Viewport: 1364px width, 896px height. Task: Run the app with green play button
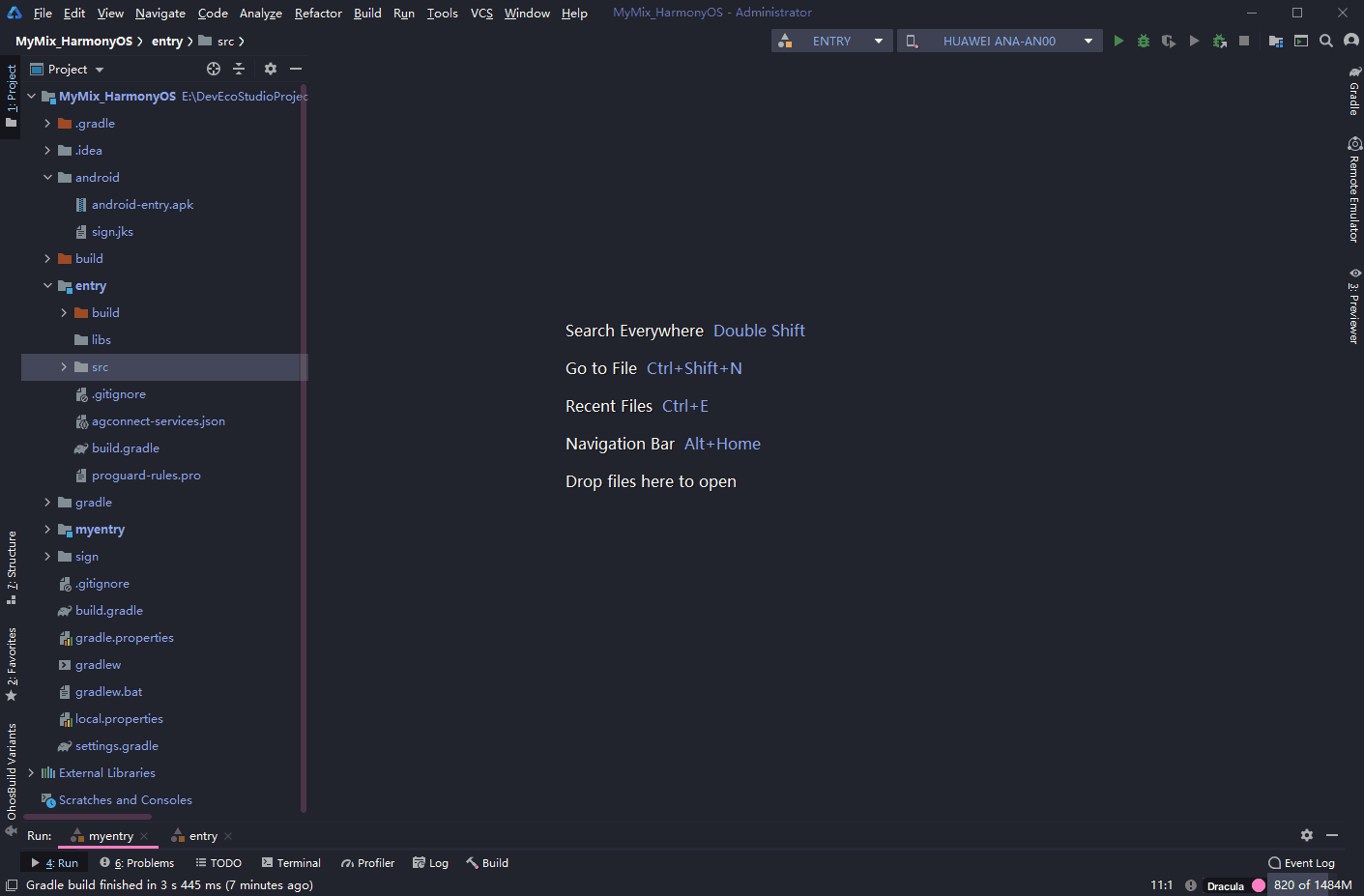pos(1118,41)
